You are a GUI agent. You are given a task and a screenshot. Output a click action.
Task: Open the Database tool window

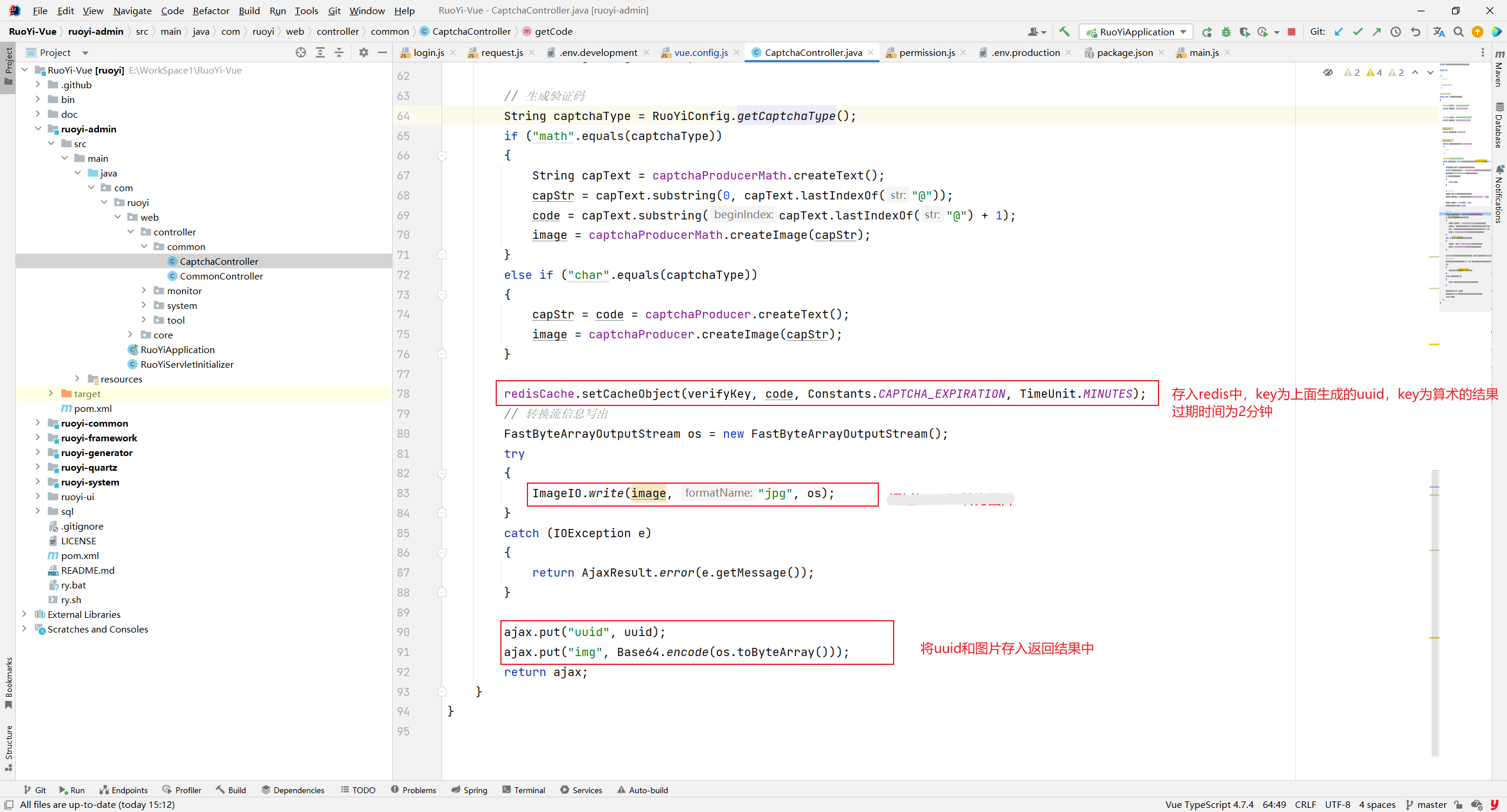[x=1499, y=125]
